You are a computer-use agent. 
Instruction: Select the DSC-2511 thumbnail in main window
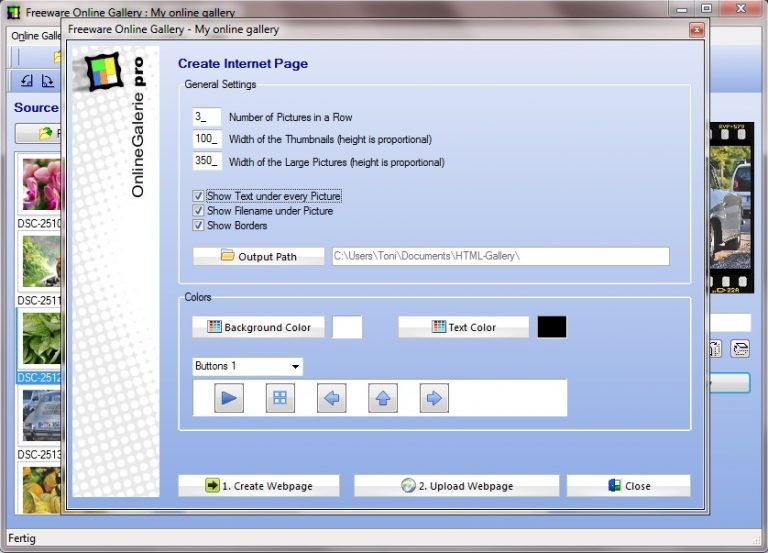pyautogui.click(x=41, y=262)
